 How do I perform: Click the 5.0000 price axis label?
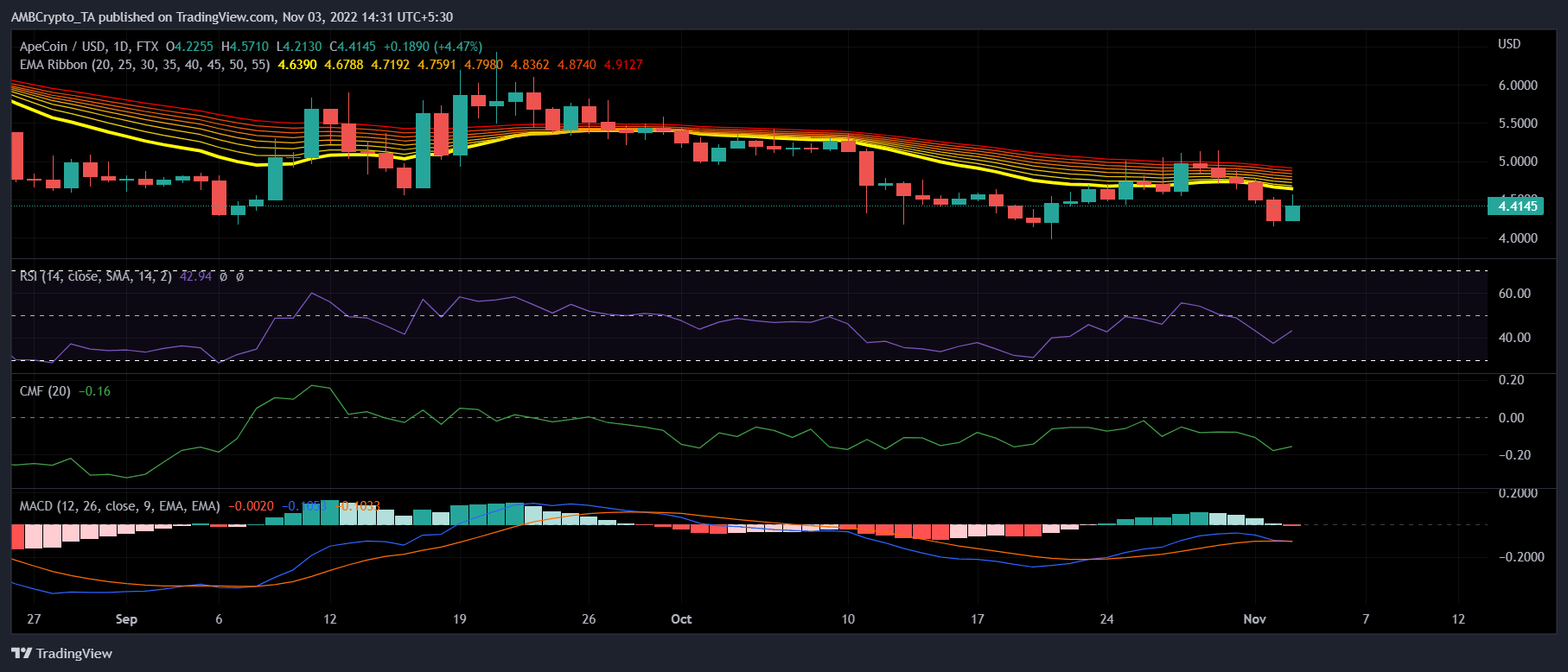click(x=1518, y=162)
